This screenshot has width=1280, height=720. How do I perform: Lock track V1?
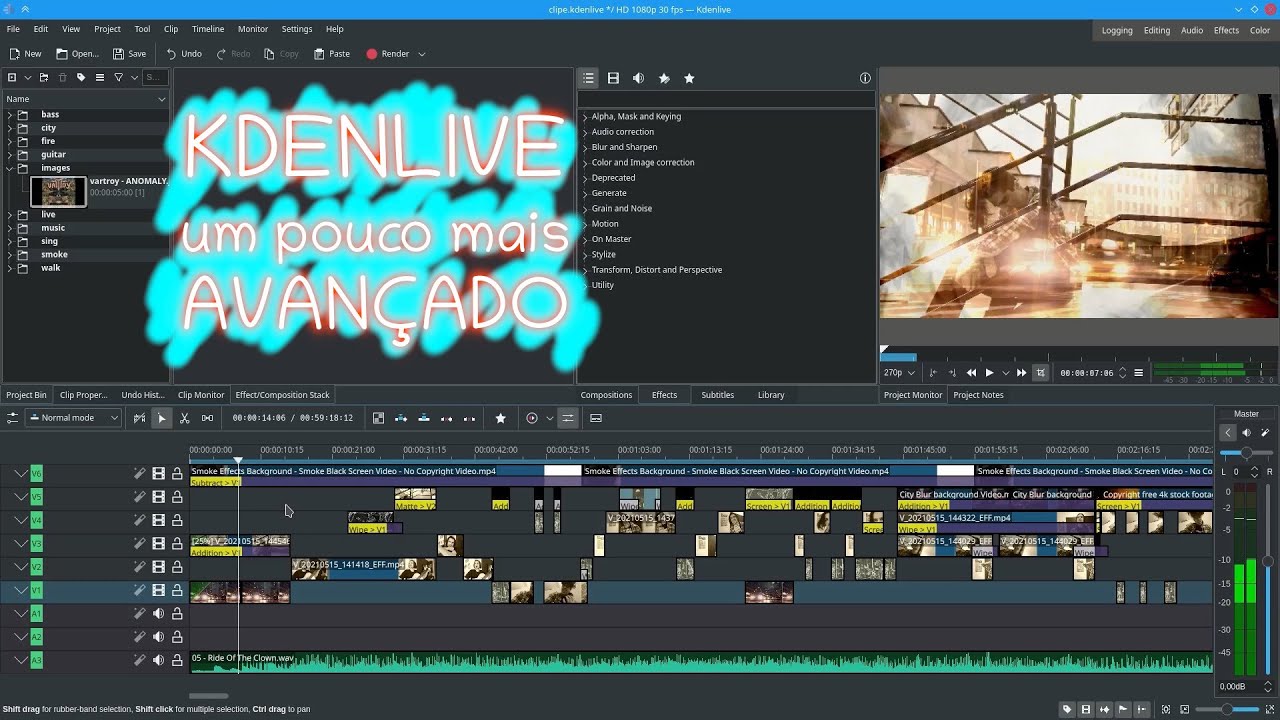coord(177,590)
